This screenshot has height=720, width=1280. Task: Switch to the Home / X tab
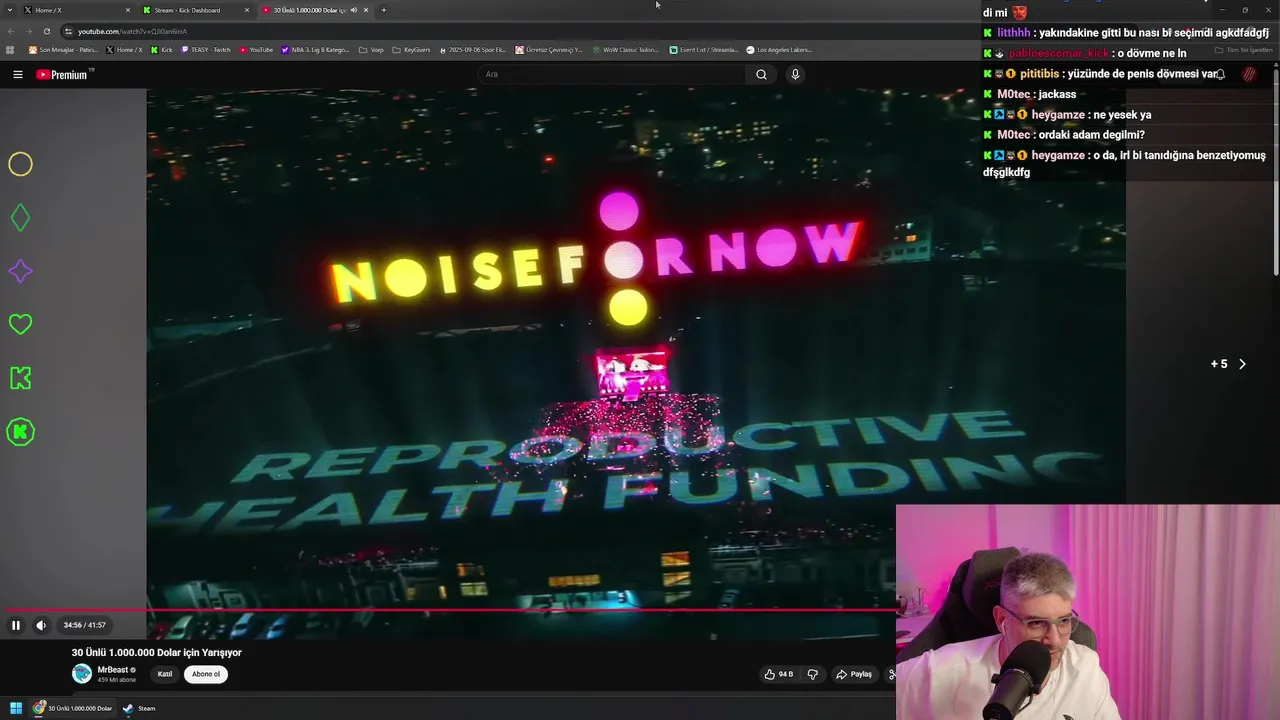tap(70, 10)
